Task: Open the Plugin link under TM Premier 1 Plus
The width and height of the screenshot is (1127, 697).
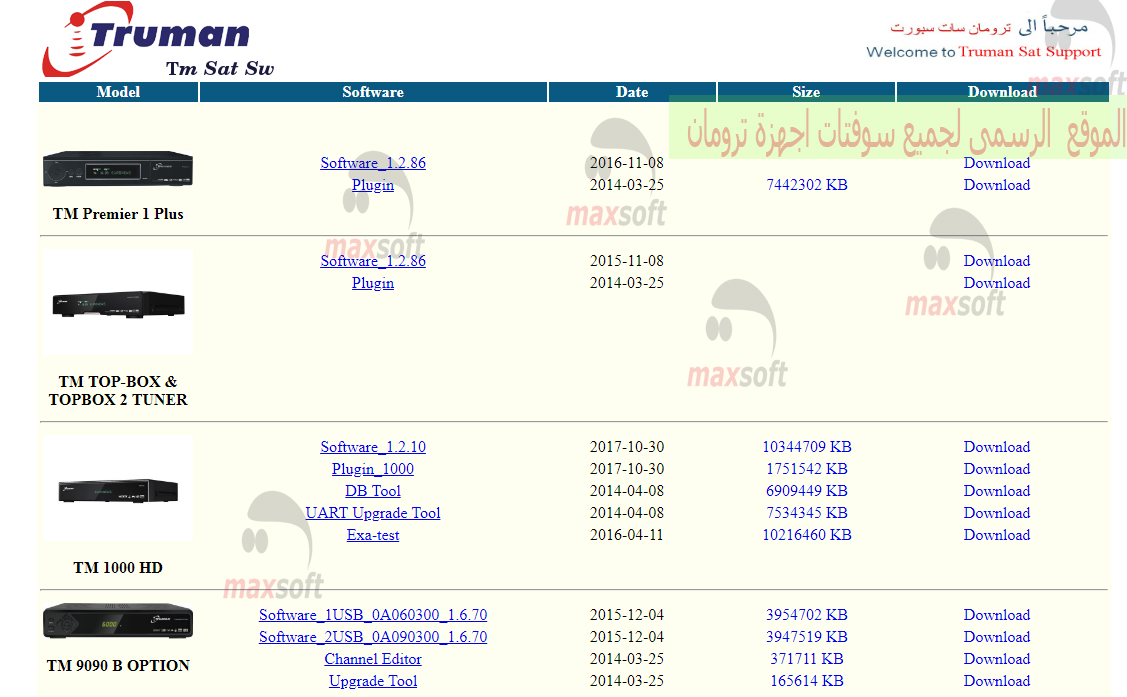Action: pos(373,185)
